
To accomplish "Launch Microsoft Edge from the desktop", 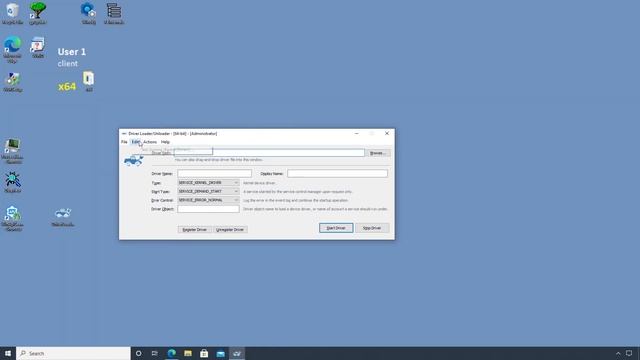I will point(12,49).
